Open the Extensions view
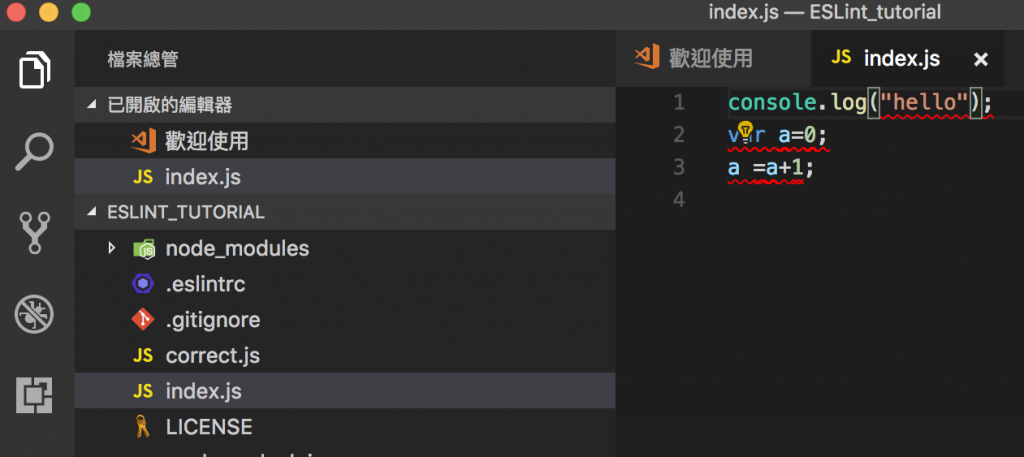 coord(34,396)
